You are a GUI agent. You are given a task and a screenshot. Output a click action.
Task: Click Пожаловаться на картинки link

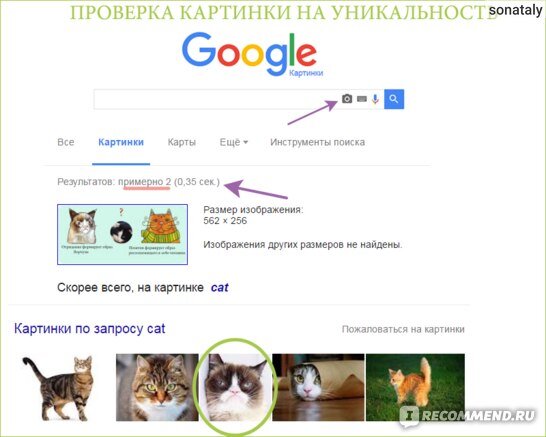[x=403, y=329]
